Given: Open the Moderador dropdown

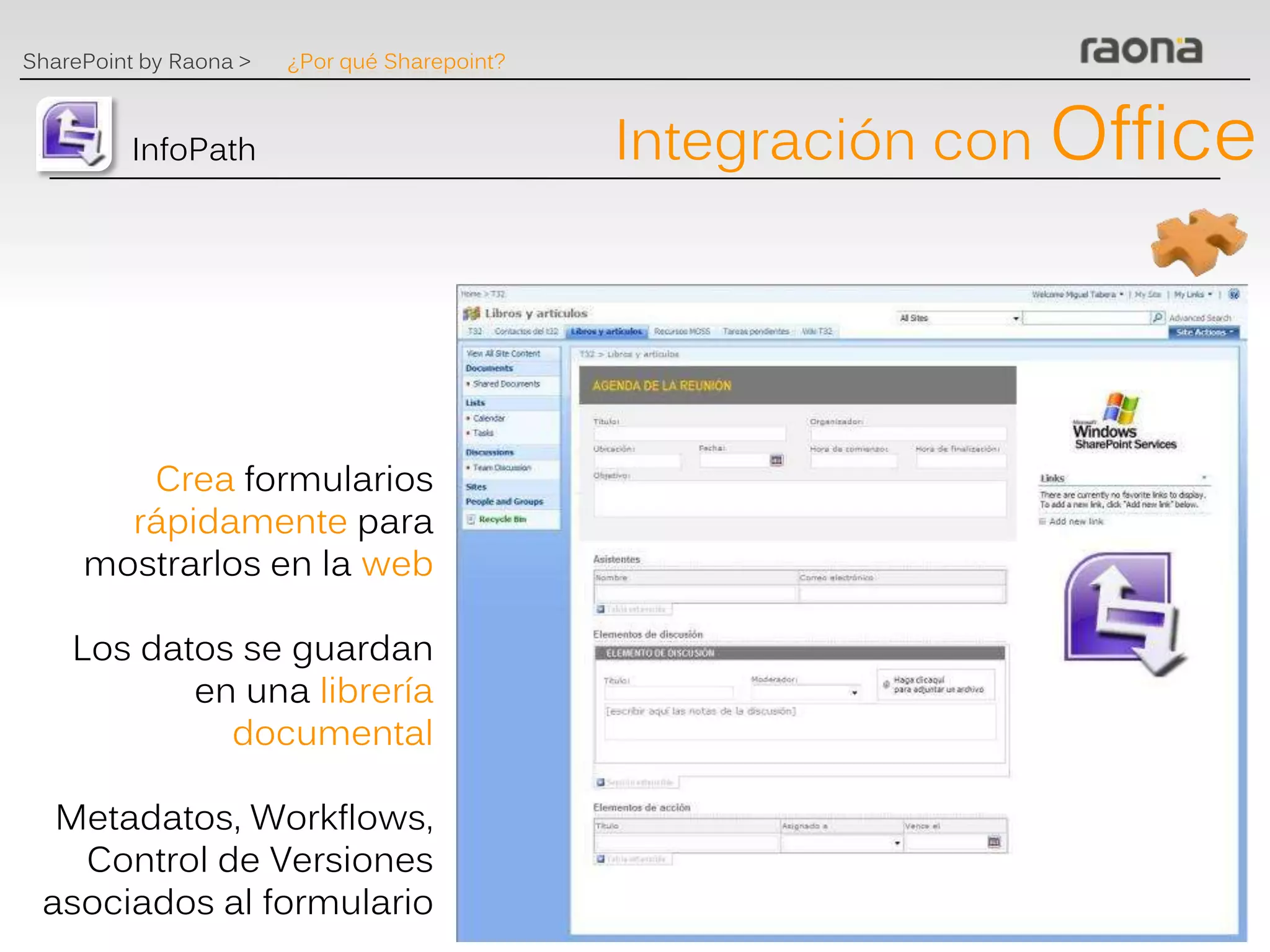Looking at the screenshot, I should pyautogui.click(x=855, y=693).
